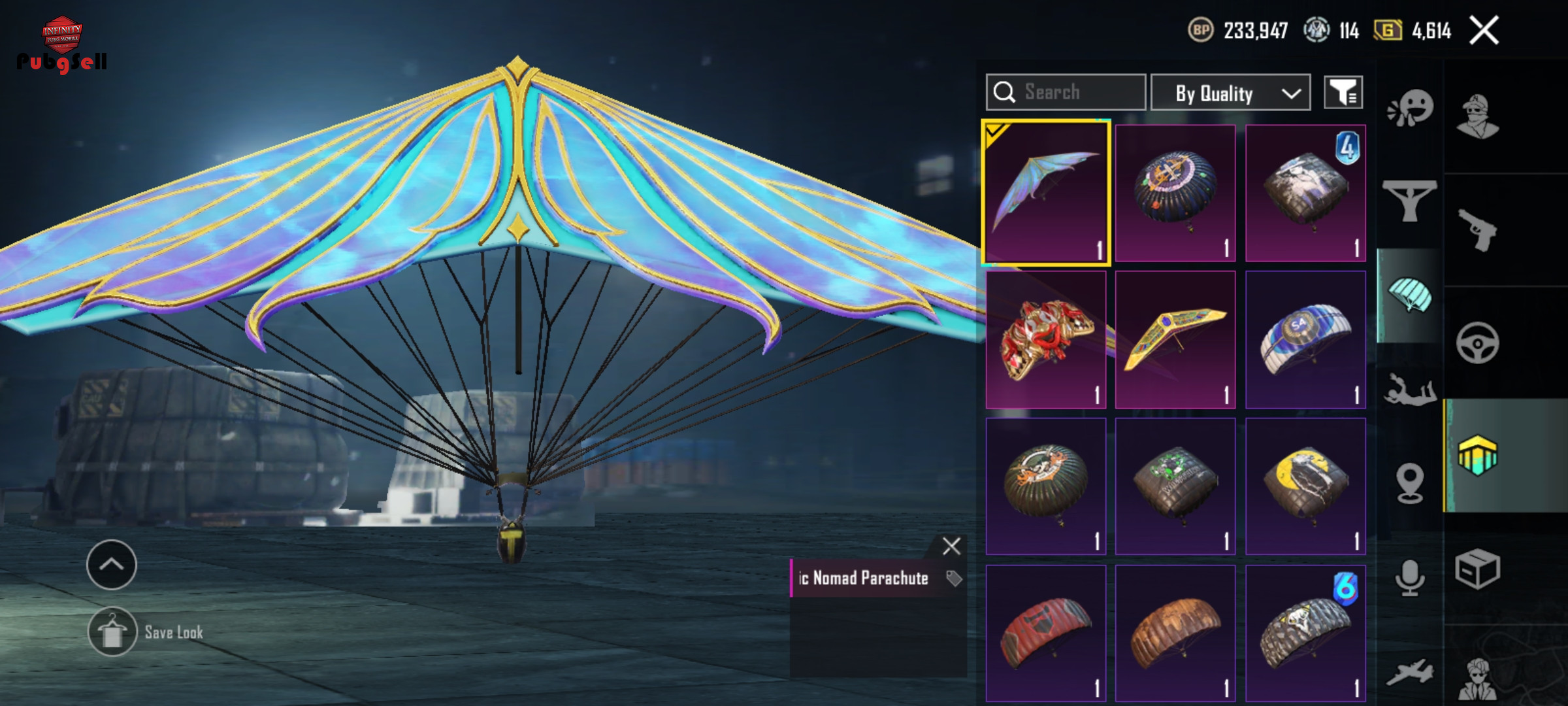The width and height of the screenshot is (1568, 706).
Task: Click the Search input field
Action: 1066,92
